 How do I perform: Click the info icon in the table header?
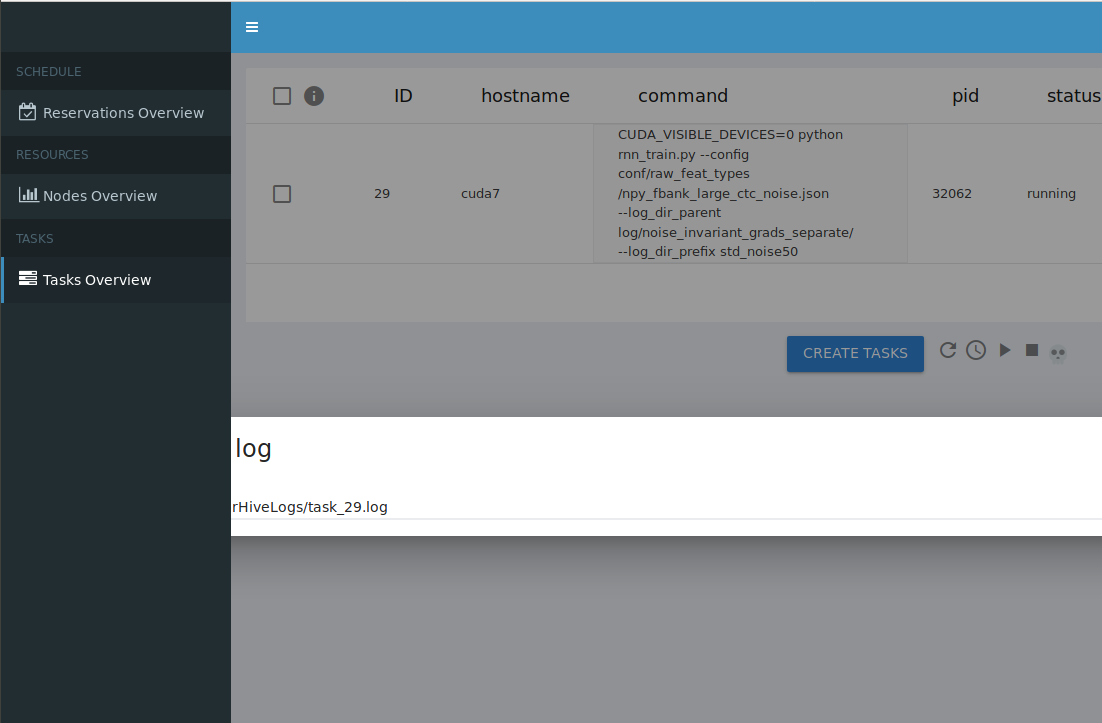(x=313, y=96)
